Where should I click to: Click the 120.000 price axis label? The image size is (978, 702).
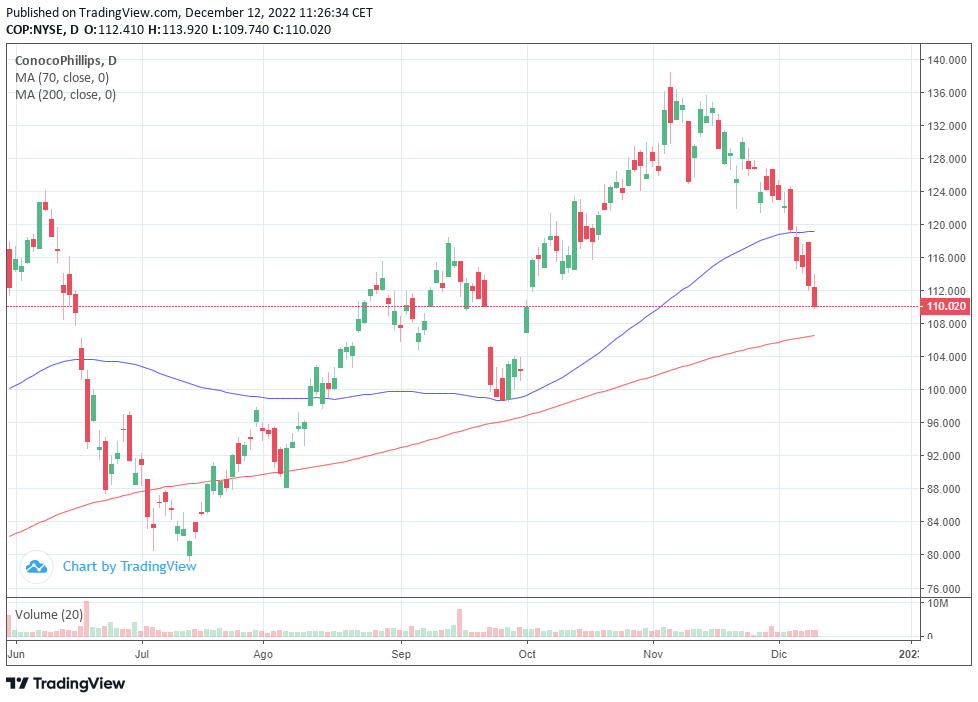point(947,225)
